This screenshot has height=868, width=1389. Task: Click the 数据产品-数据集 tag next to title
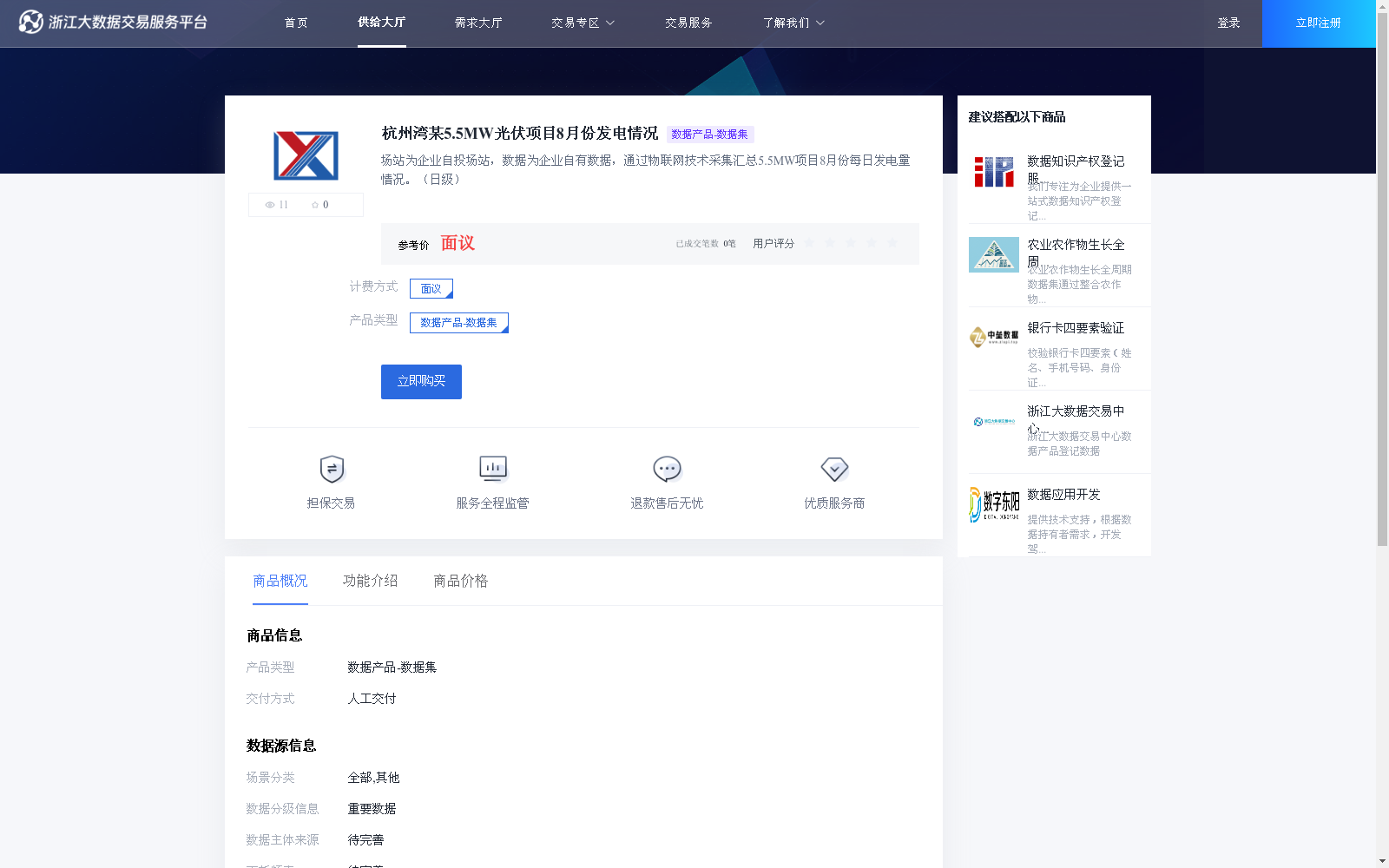click(x=709, y=134)
